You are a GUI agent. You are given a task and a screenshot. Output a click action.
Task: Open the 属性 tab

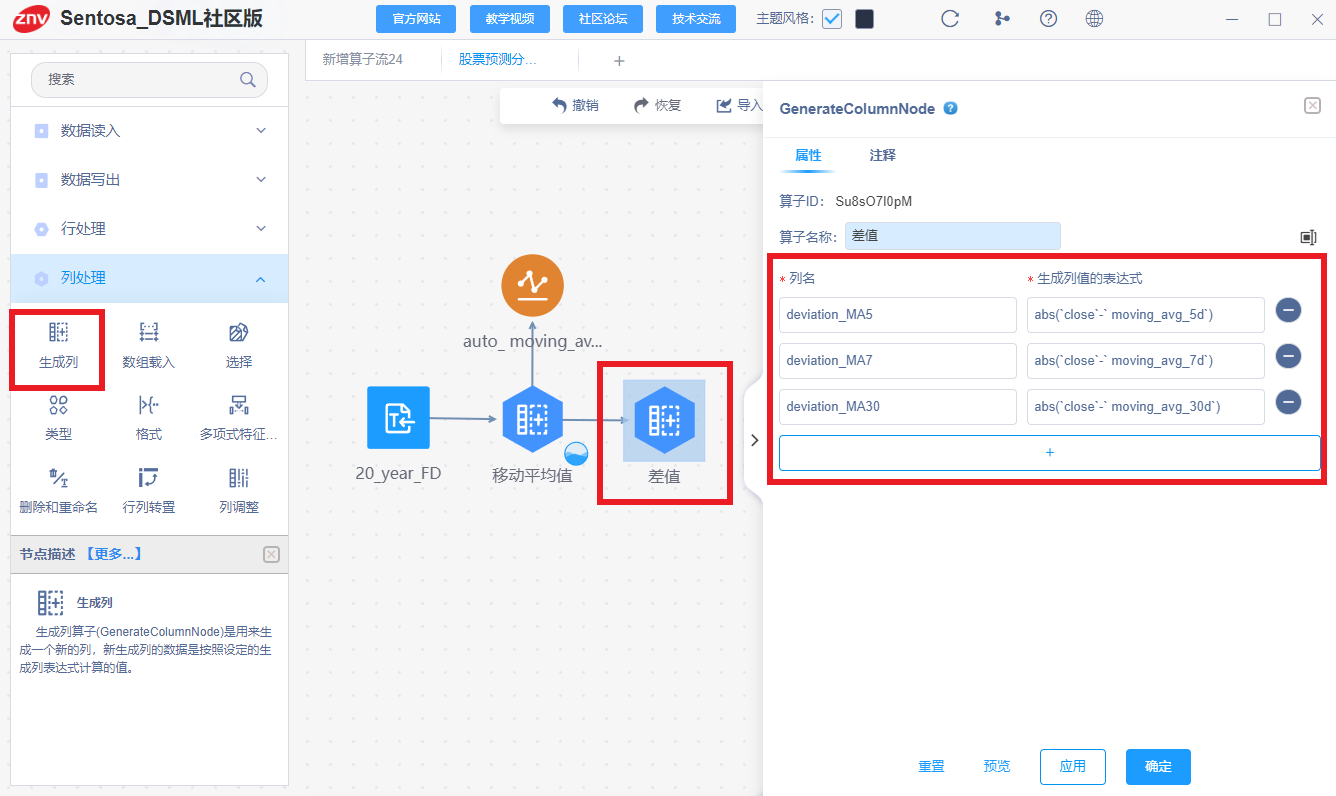click(x=808, y=155)
